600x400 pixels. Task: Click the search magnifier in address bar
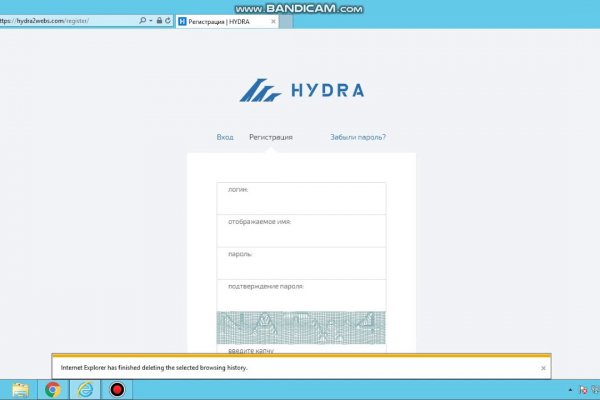point(143,20)
